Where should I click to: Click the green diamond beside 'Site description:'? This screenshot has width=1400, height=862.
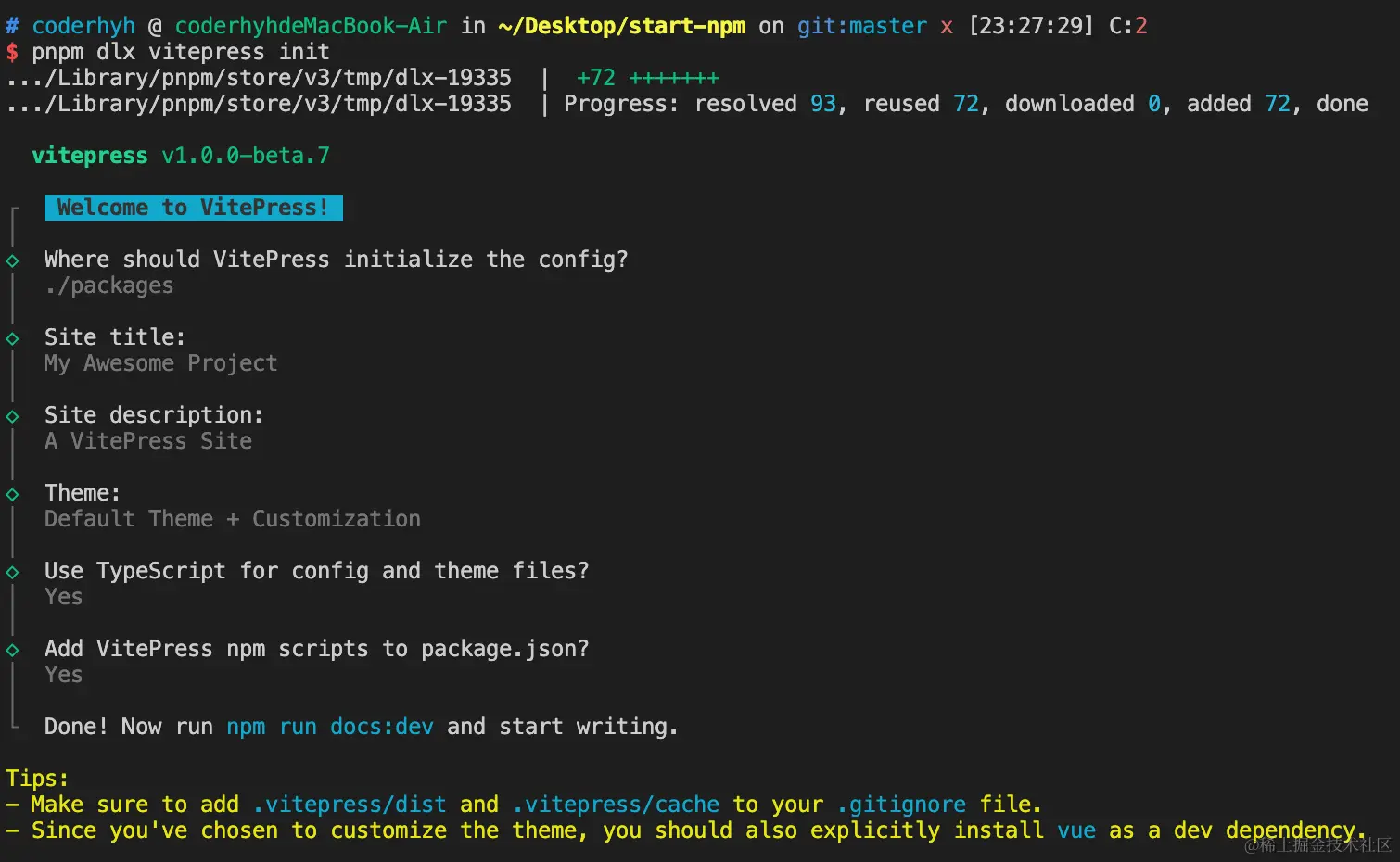[x=12, y=416]
